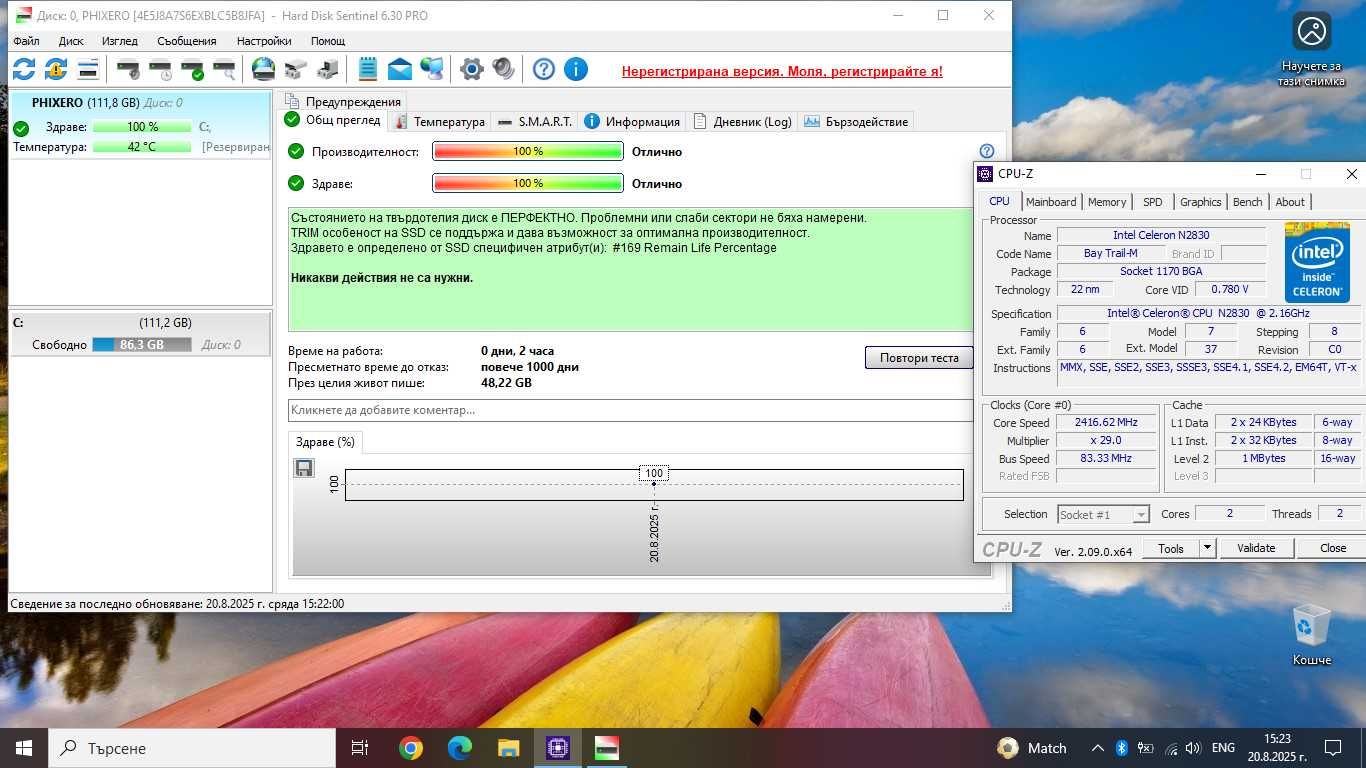The height and width of the screenshot is (768, 1366).
Task: Click the Windows search box
Action: (192, 748)
